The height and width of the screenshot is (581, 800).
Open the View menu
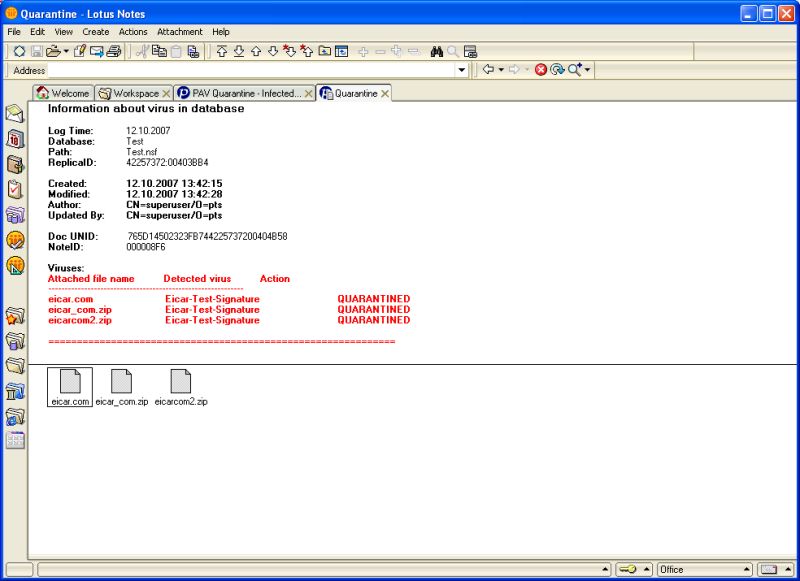63,32
